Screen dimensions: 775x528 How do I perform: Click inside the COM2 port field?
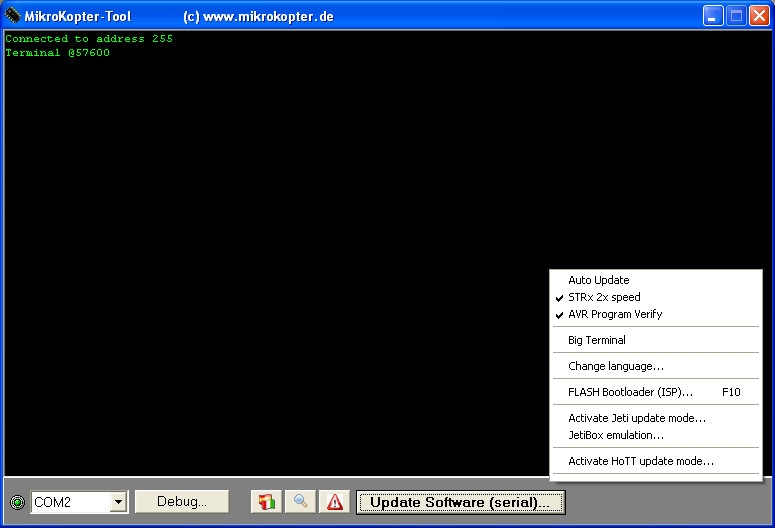pos(70,502)
